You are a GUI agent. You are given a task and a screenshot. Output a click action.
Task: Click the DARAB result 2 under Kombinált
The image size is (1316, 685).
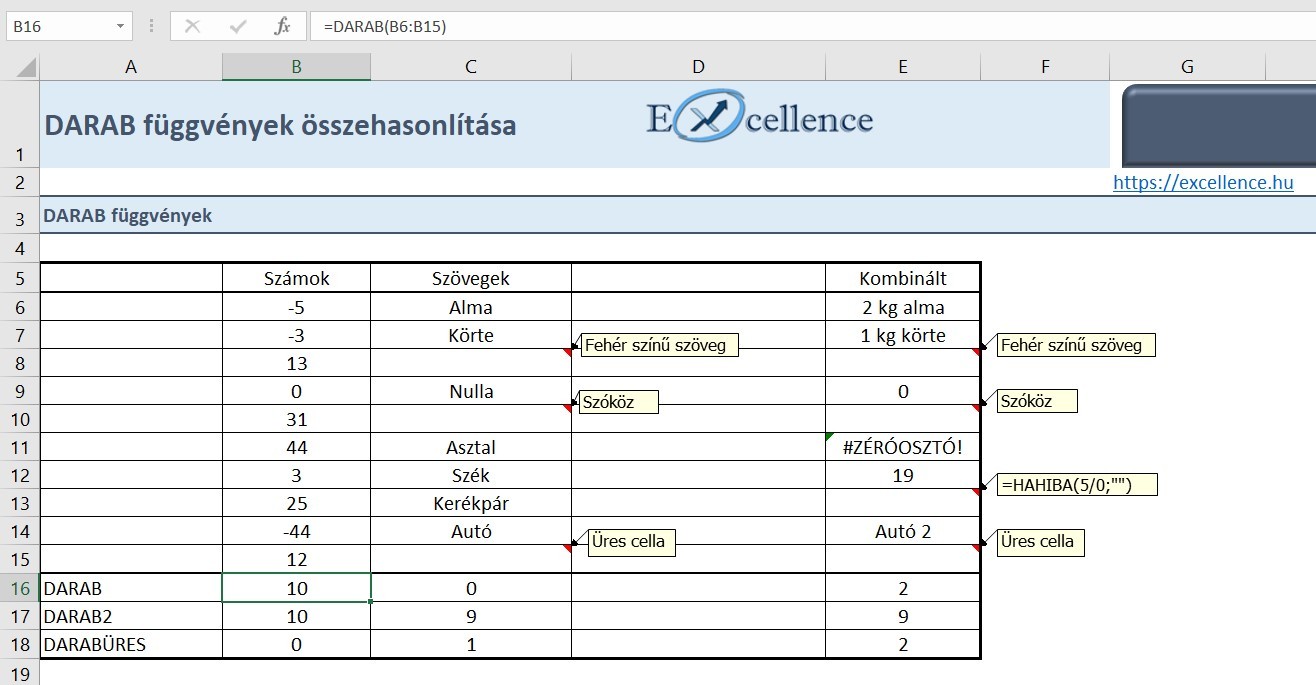903,588
